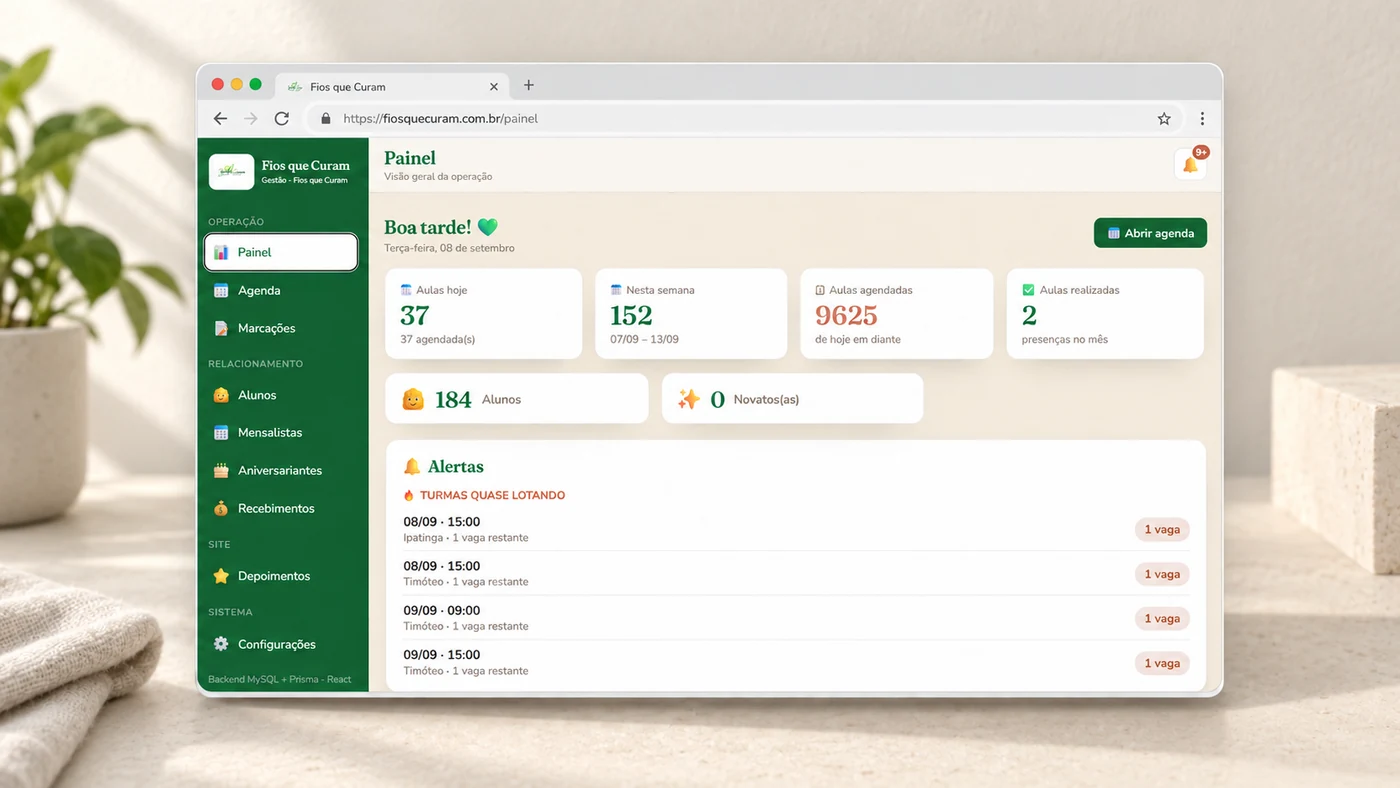Click the Aulas agendadas value 9625
The height and width of the screenshot is (788, 1400).
tap(846, 315)
